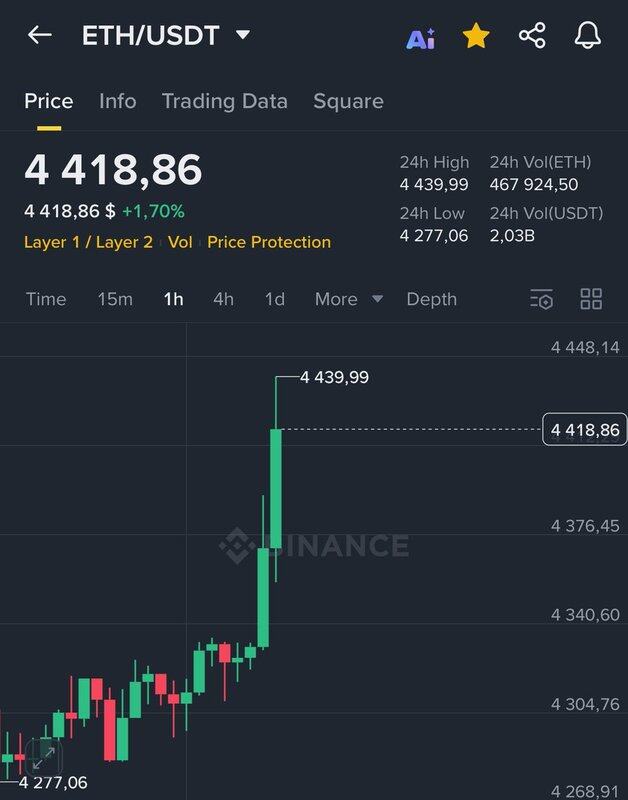Select the 4h timeframe

coord(223,299)
